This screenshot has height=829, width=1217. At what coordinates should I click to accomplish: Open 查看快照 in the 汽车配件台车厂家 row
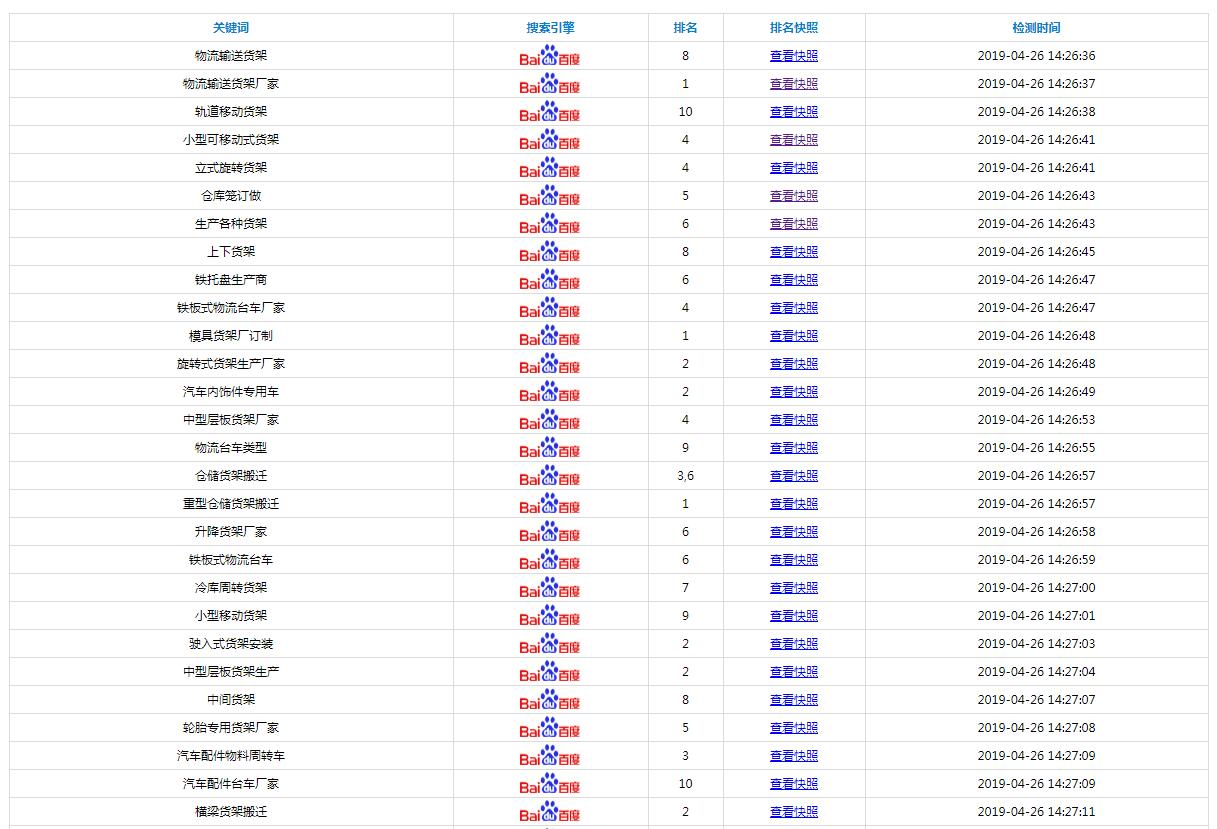794,784
